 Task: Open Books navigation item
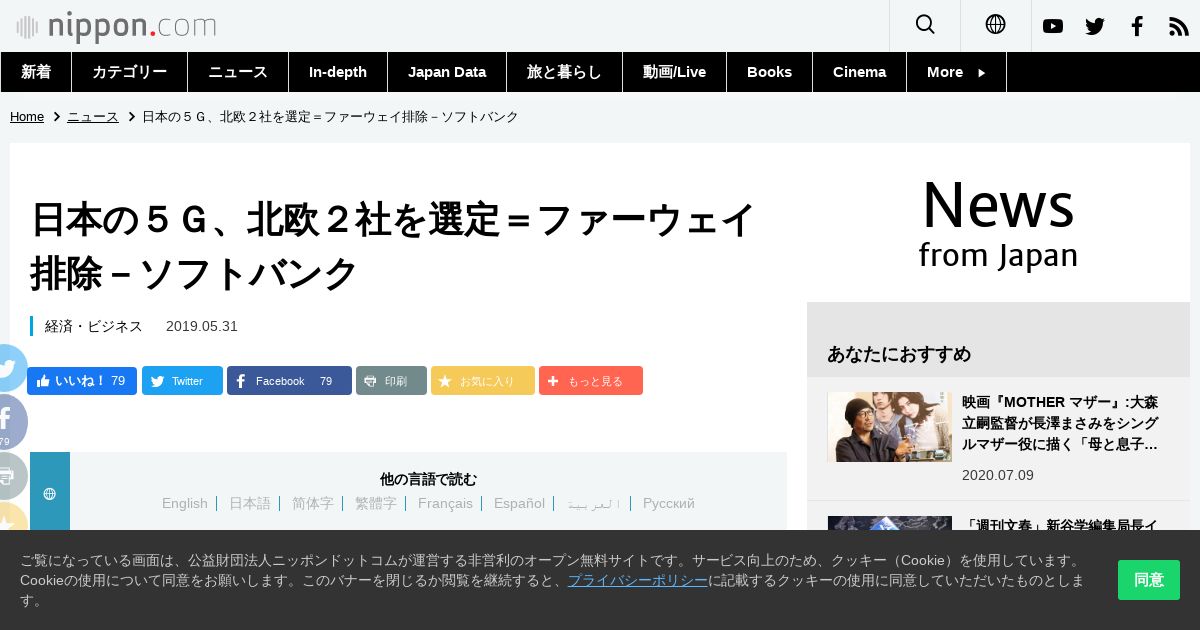point(770,72)
